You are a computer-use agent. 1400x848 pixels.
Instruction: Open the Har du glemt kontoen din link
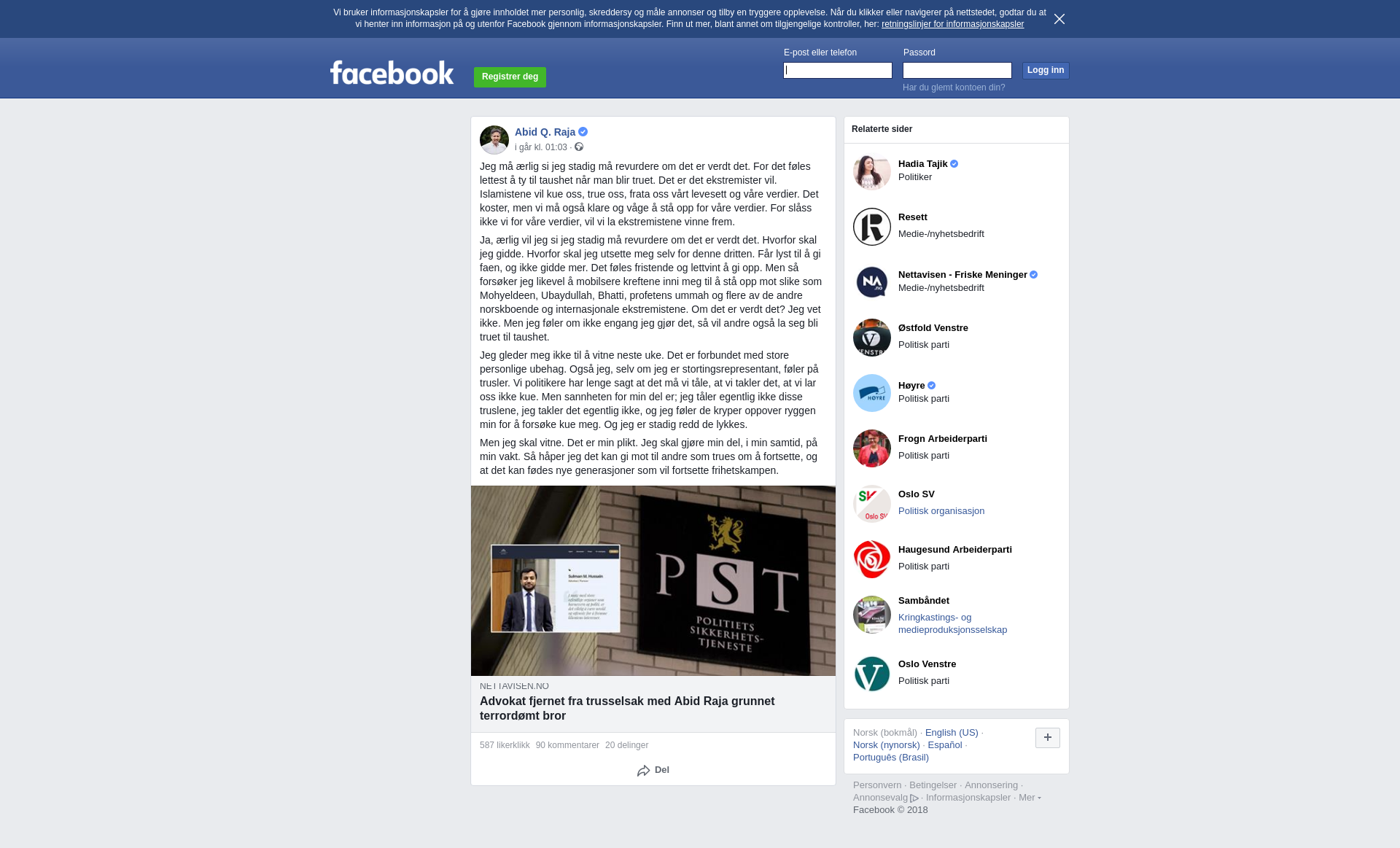(x=954, y=87)
